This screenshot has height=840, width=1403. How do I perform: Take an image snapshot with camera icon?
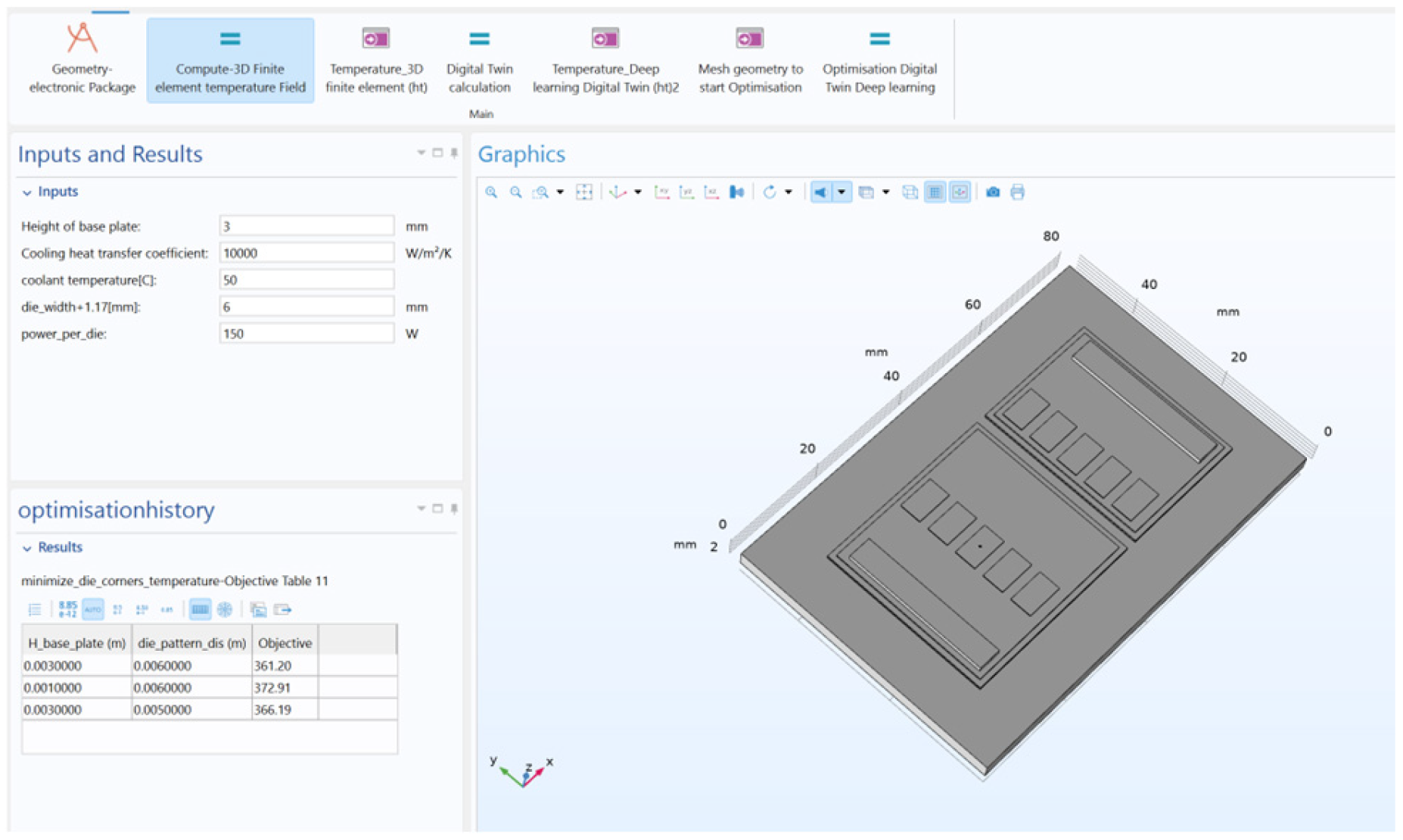[x=993, y=192]
